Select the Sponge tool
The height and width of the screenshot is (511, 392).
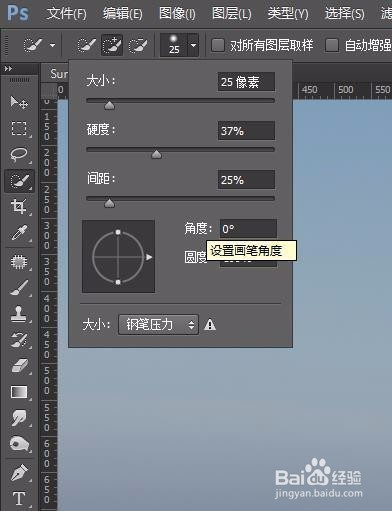(19, 444)
